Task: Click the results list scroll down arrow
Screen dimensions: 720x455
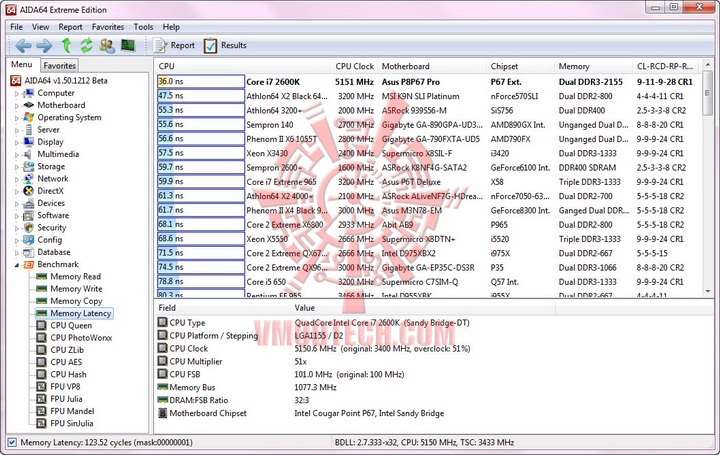Action: [707, 292]
